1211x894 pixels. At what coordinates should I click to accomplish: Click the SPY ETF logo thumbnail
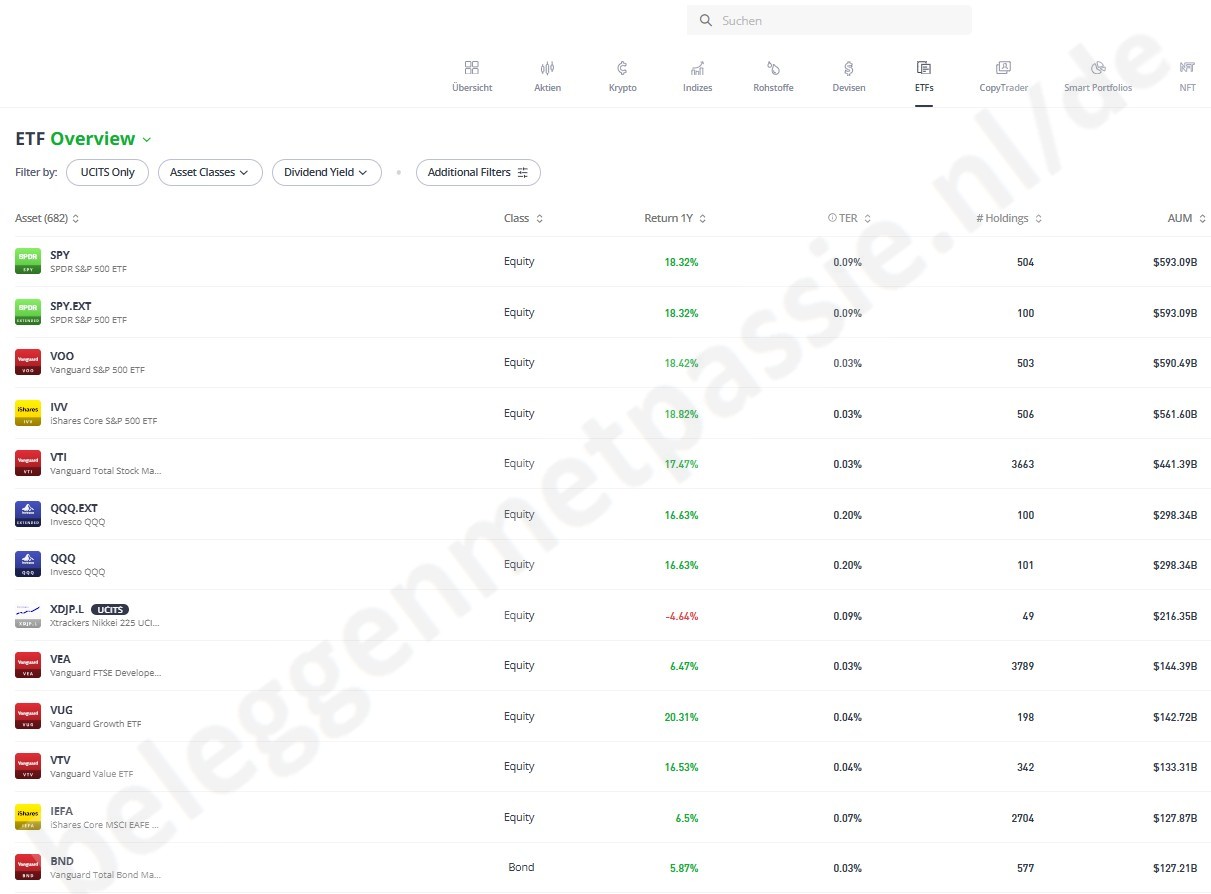click(28, 261)
